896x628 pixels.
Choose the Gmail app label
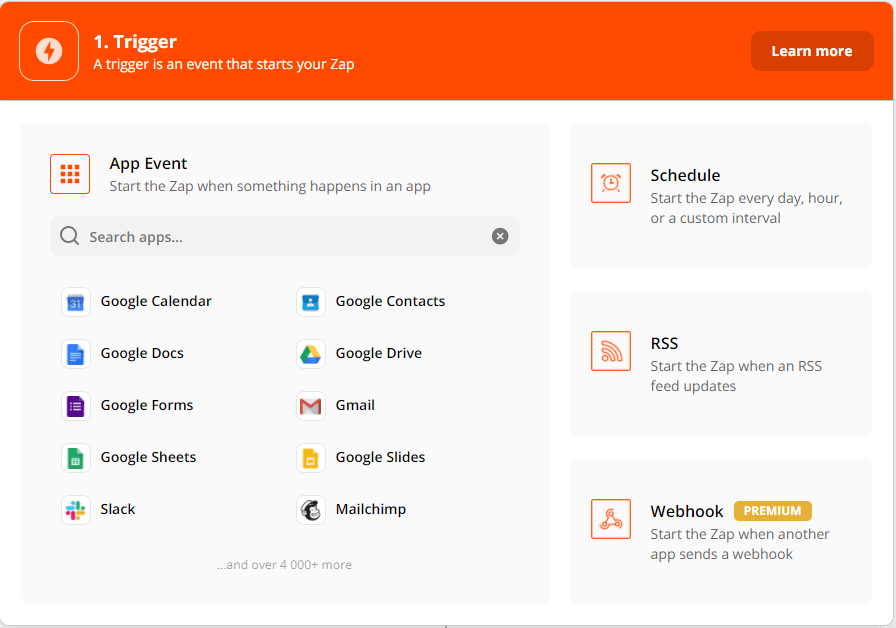tap(355, 405)
